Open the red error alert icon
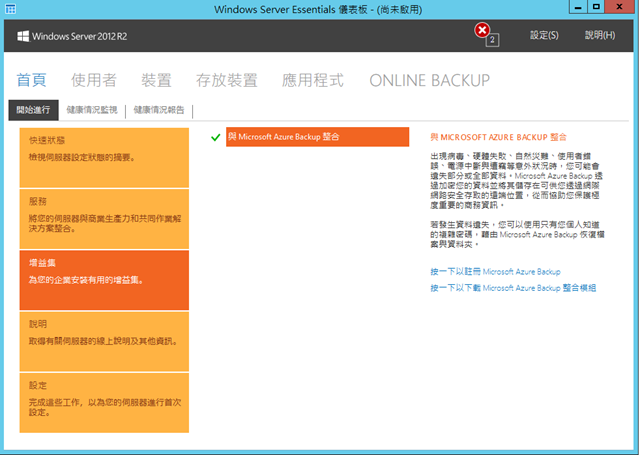Screen dimensions: 640x455 482,30
